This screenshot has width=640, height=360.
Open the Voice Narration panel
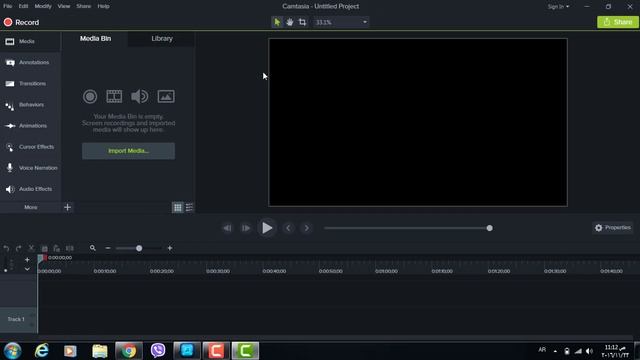tap(30, 168)
